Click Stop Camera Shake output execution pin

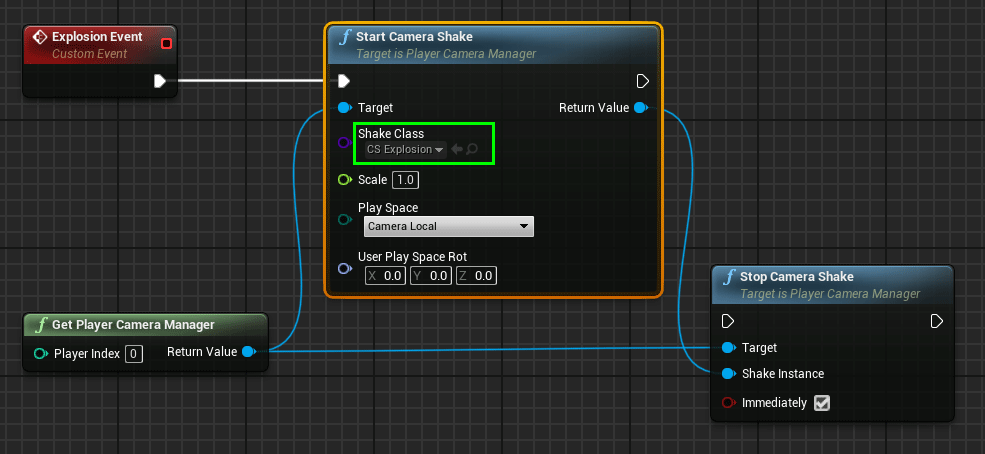[x=936, y=321]
